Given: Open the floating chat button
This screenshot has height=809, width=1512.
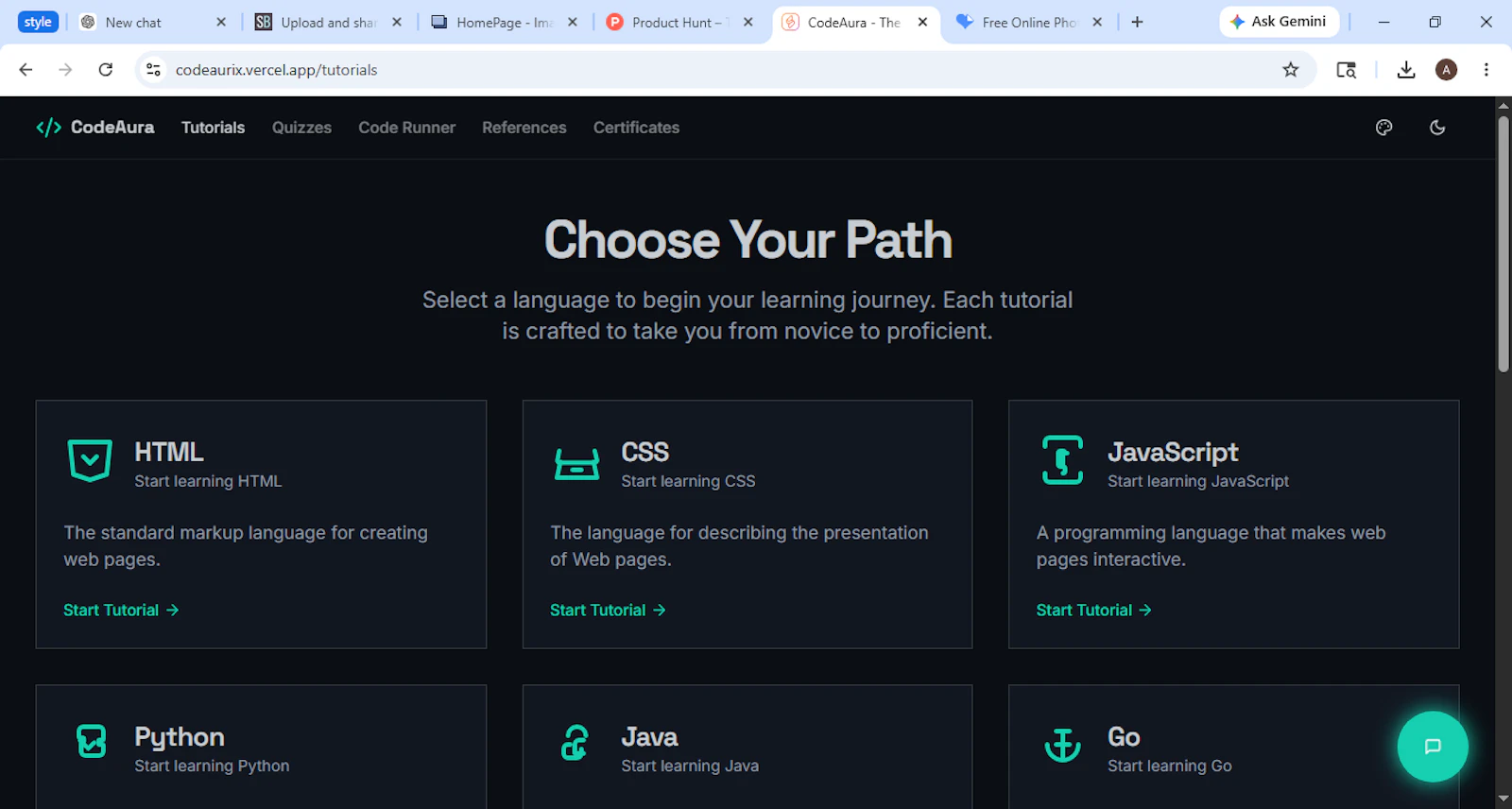Looking at the screenshot, I should (x=1433, y=747).
